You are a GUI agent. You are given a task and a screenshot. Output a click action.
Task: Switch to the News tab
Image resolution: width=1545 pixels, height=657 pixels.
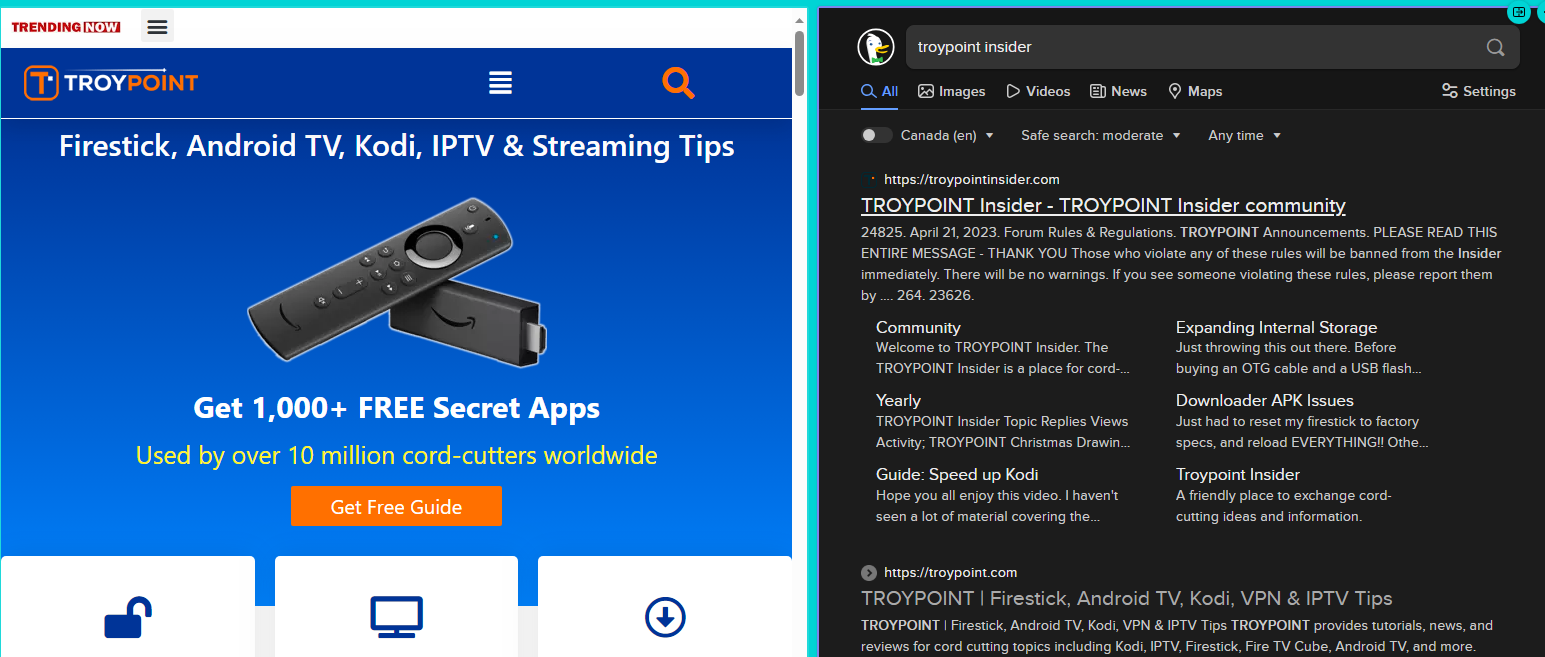point(1118,91)
